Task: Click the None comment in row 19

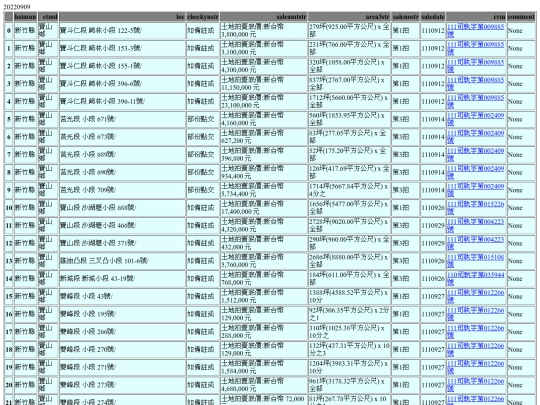Action: point(521,367)
